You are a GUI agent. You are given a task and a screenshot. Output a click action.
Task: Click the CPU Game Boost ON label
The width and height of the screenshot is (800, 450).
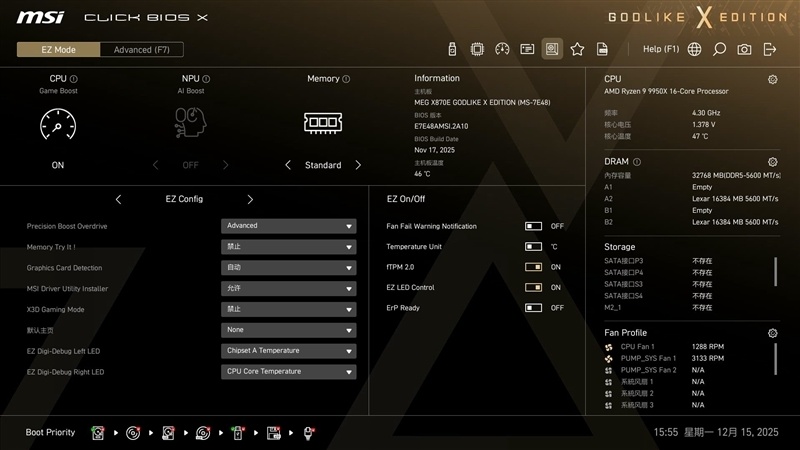coord(58,165)
